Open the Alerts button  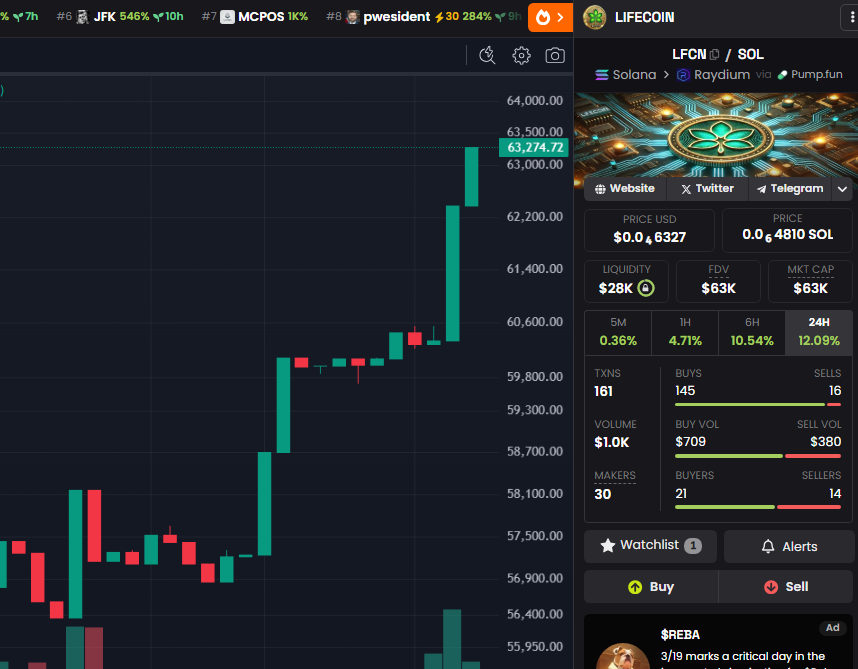click(x=789, y=546)
